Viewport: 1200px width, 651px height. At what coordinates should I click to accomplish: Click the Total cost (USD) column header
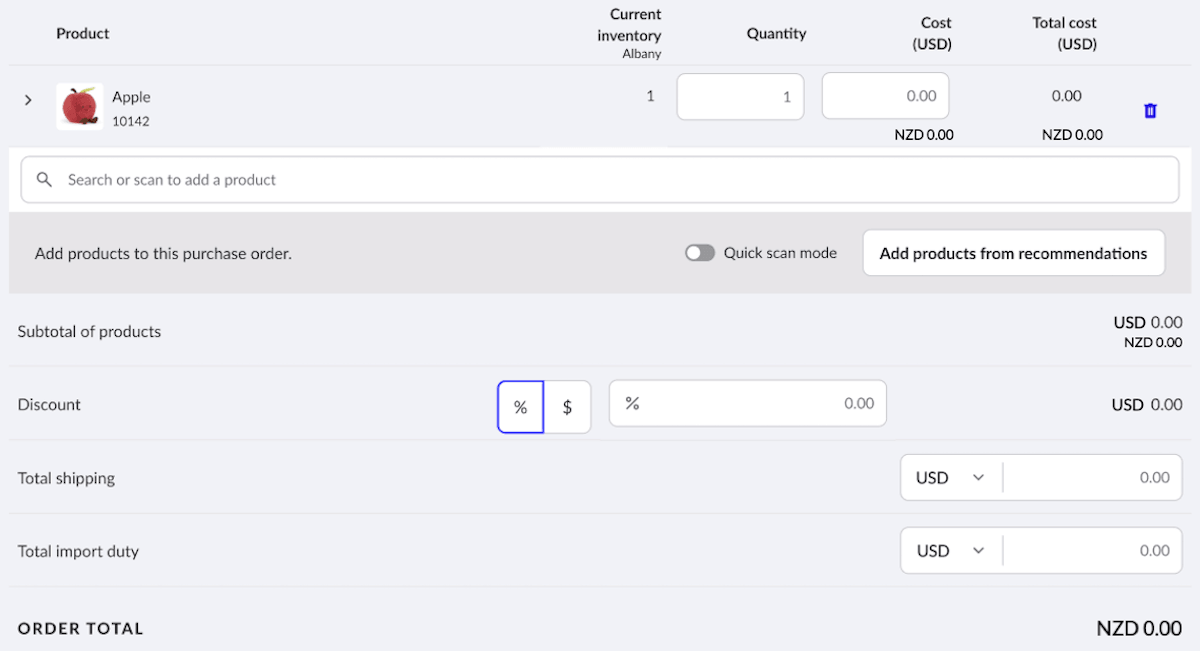point(1064,33)
